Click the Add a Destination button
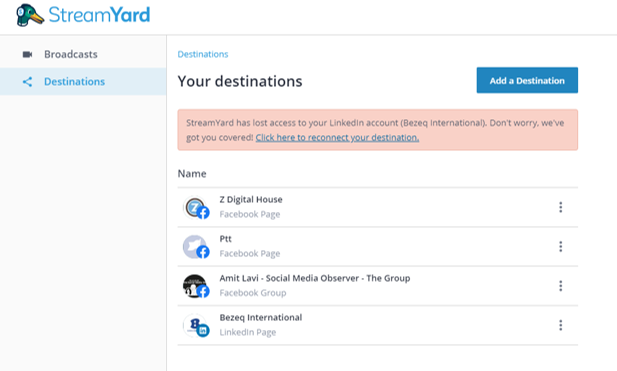Image resolution: width=617 pixels, height=371 pixels. (x=527, y=80)
